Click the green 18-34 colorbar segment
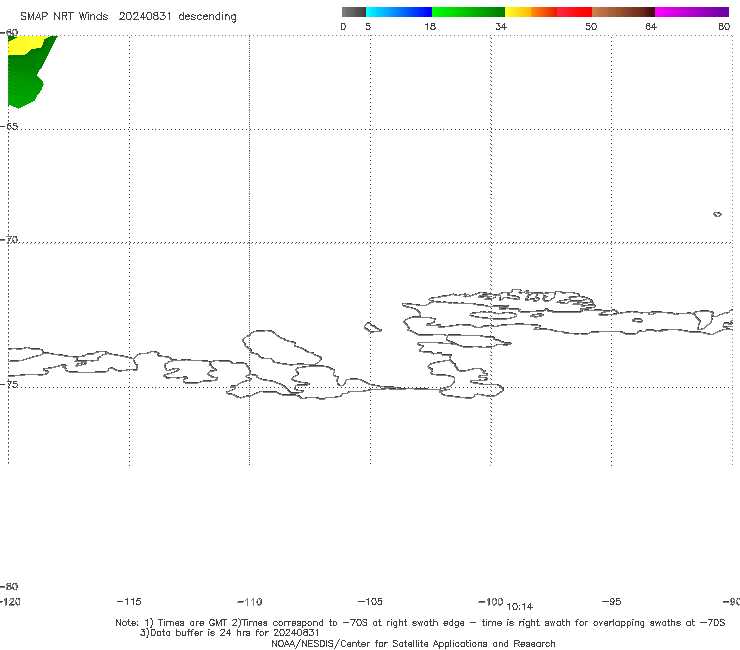The height and width of the screenshot is (650, 740). coord(468,12)
